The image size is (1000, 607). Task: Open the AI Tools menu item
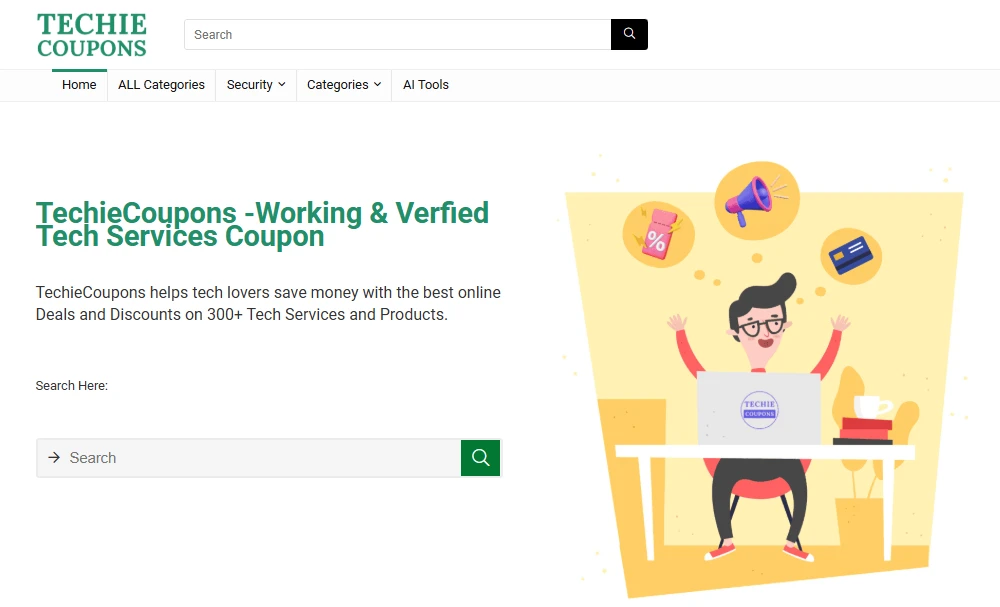pos(426,85)
